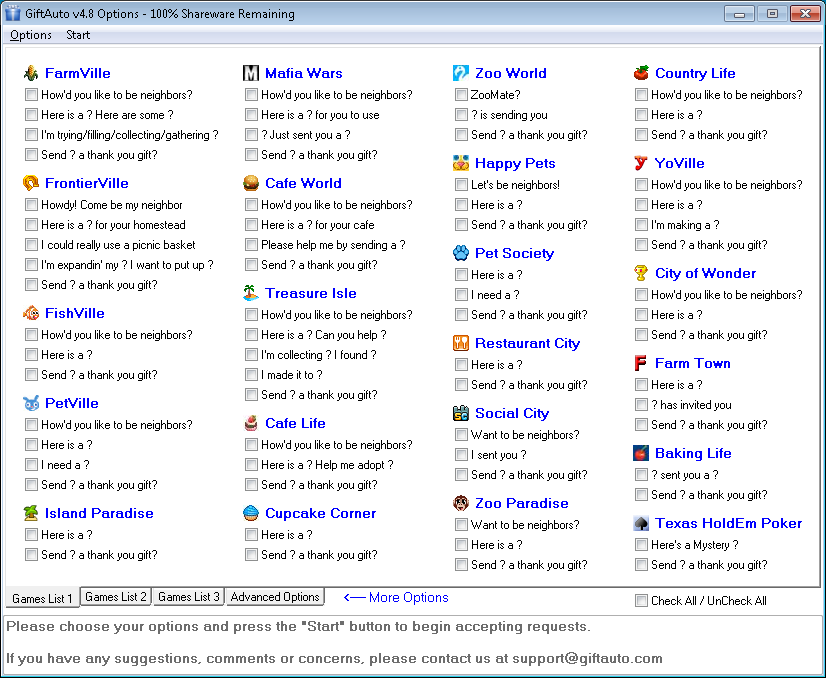This screenshot has height=678, width=826.
Task: Open the Mafia Wars heading link
Action: (x=303, y=73)
